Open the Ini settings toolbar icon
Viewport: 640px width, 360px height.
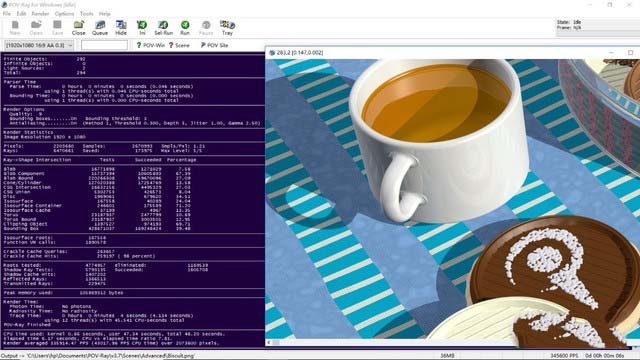click(x=142, y=28)
